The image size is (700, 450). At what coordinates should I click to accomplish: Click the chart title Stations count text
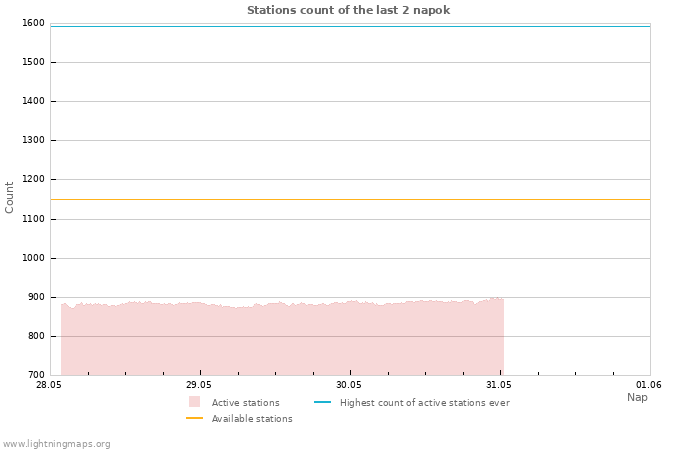click(x=348, y=10)
